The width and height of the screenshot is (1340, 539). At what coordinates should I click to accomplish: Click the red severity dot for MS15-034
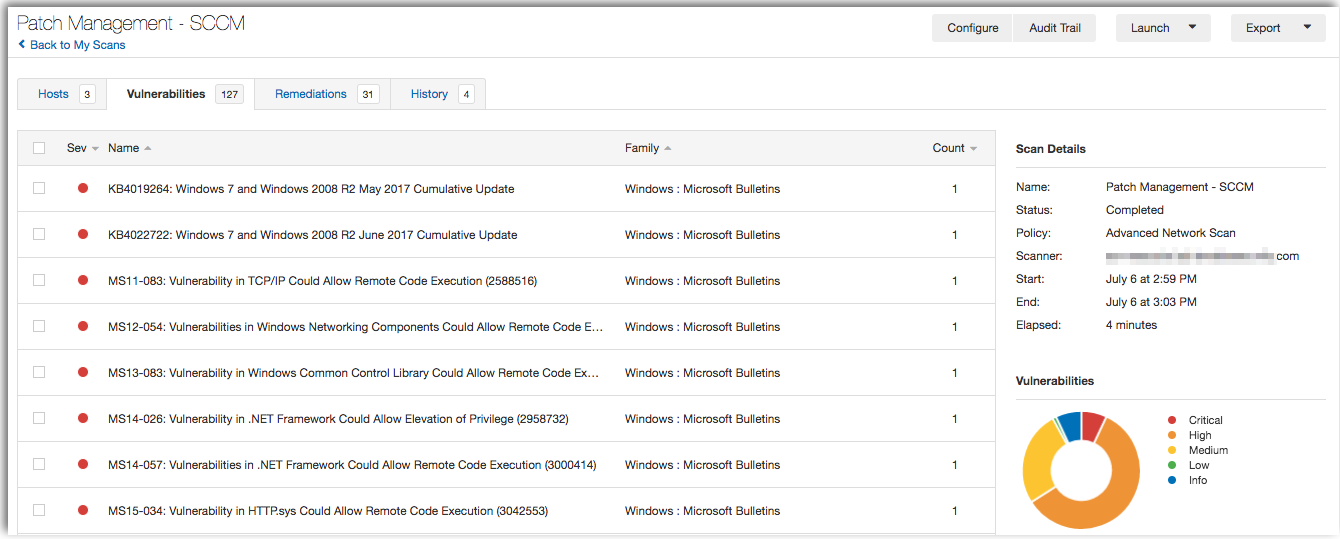(83, 510)
